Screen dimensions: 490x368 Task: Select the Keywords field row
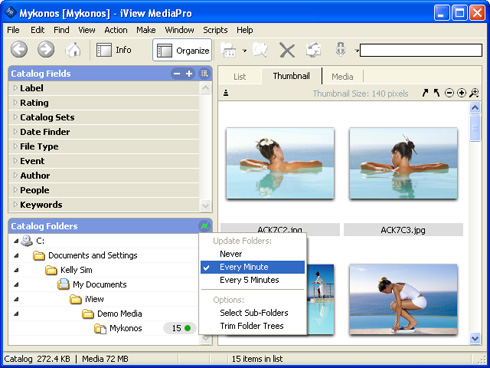coord(104,205)
